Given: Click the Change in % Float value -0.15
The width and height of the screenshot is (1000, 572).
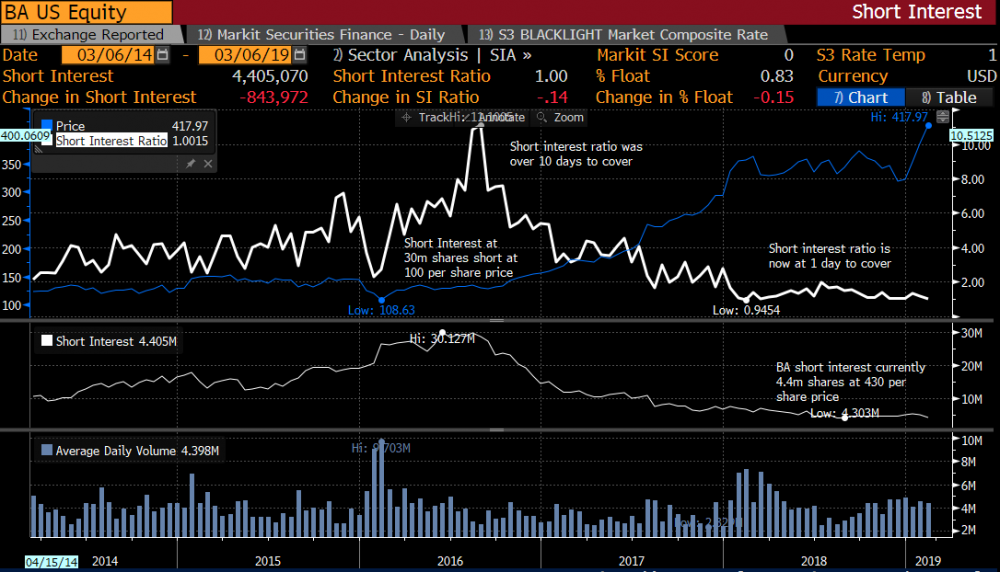Looking at the screenshot, I should 774,98.
